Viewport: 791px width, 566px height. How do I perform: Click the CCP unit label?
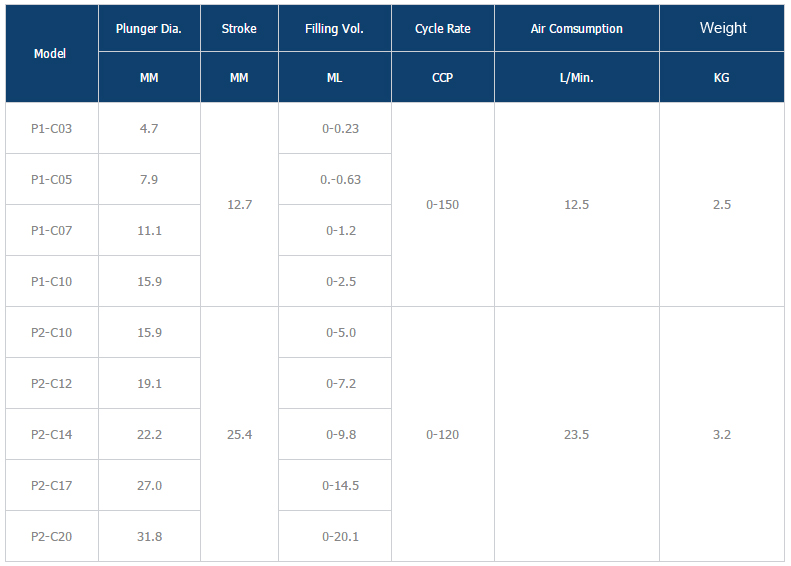[x=442, y=77]
